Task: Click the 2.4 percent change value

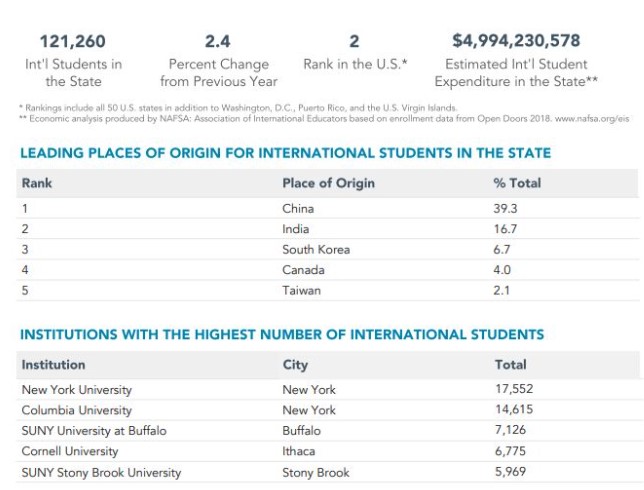Action: click(x=218, y=41)
